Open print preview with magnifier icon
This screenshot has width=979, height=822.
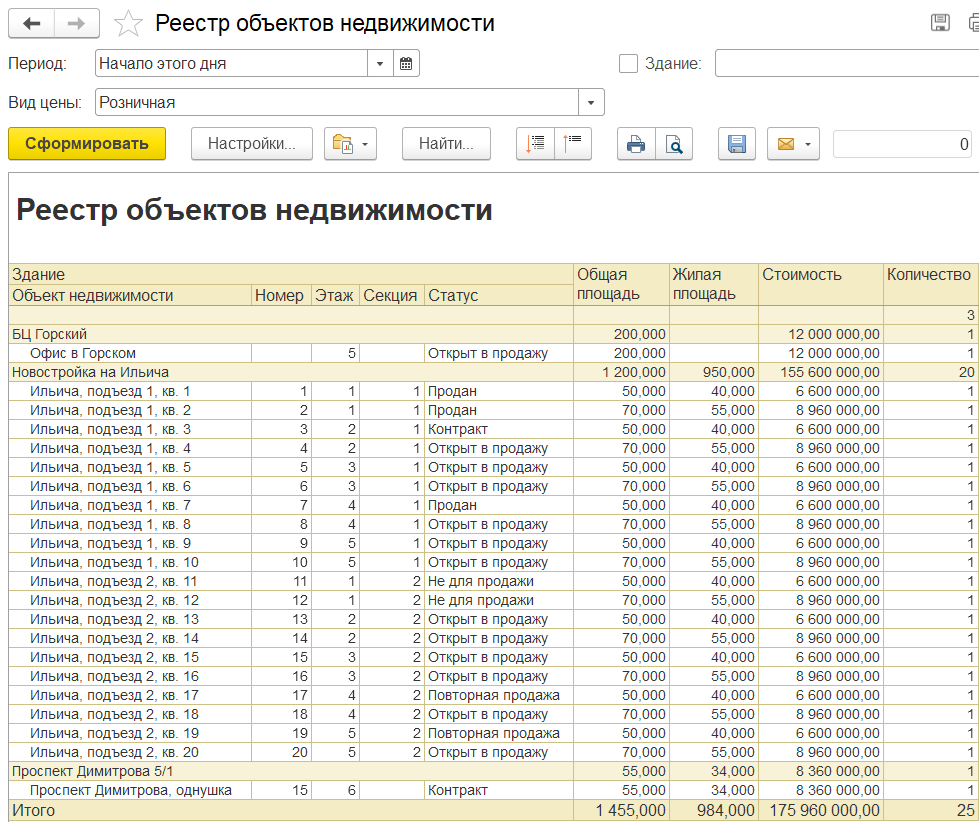coord(675,144)
